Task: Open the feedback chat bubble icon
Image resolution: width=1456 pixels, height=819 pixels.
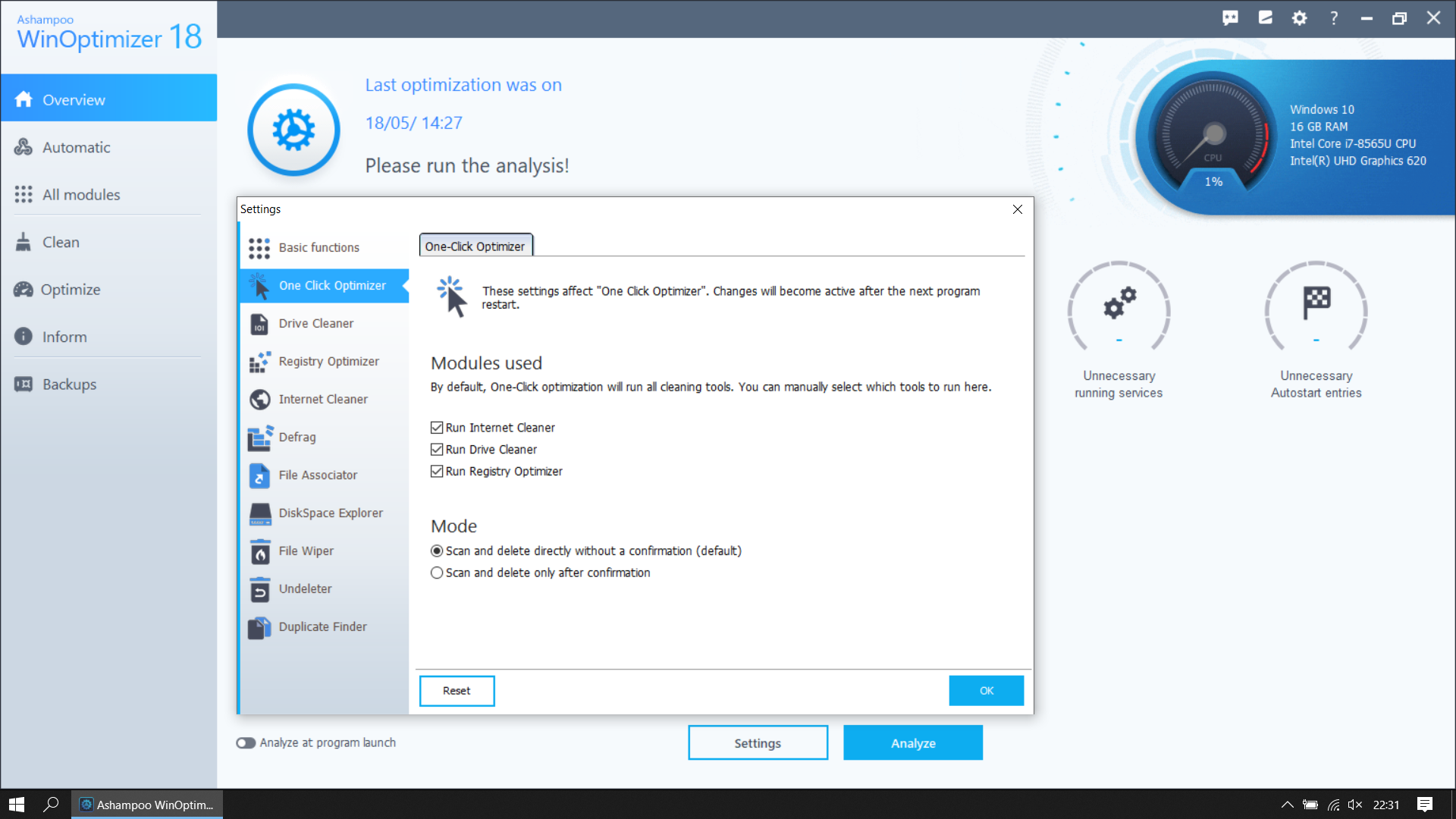Action: point(1230,18)
